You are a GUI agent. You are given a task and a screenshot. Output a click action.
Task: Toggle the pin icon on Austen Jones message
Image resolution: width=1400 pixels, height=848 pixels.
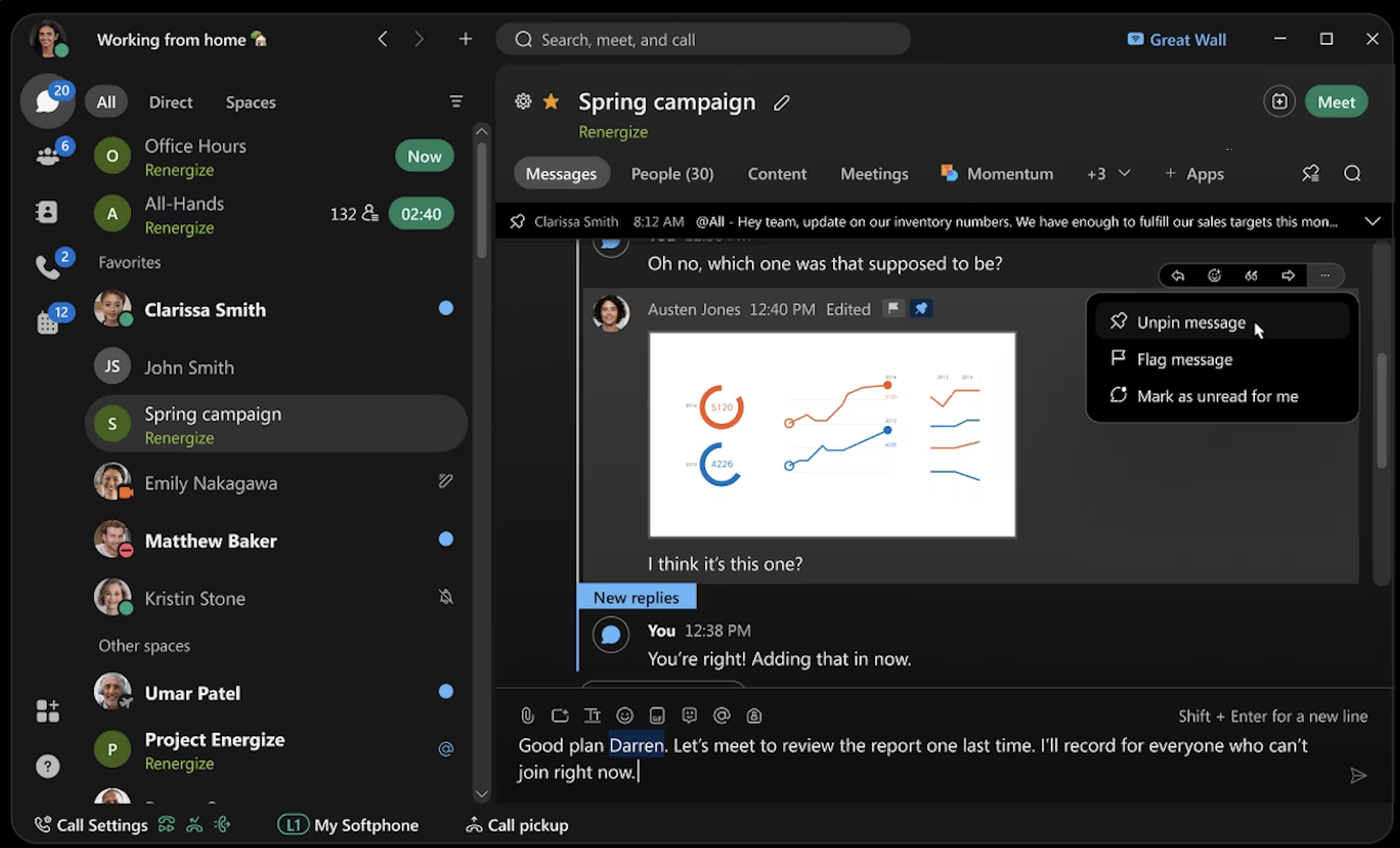(x=921, y=308)
